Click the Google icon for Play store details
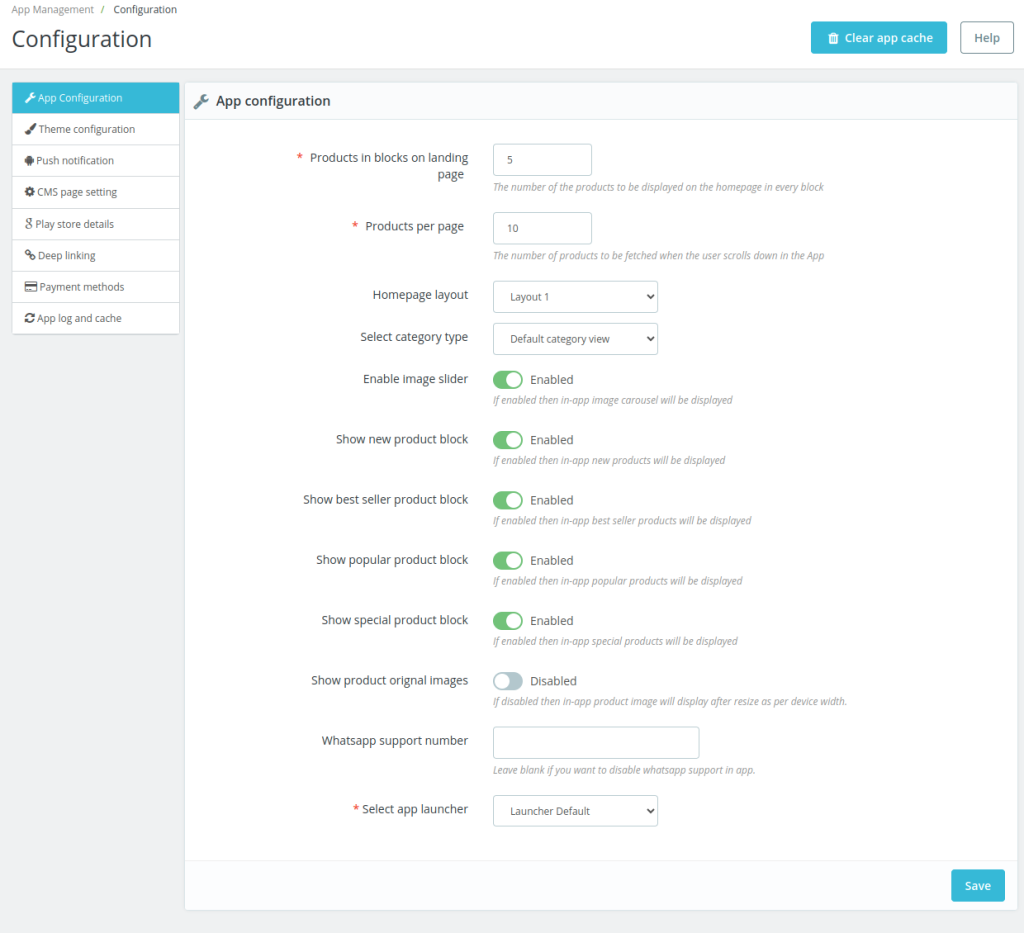Screen dimensions: 1024x933 pyautogui.click(x=29, y=223)
